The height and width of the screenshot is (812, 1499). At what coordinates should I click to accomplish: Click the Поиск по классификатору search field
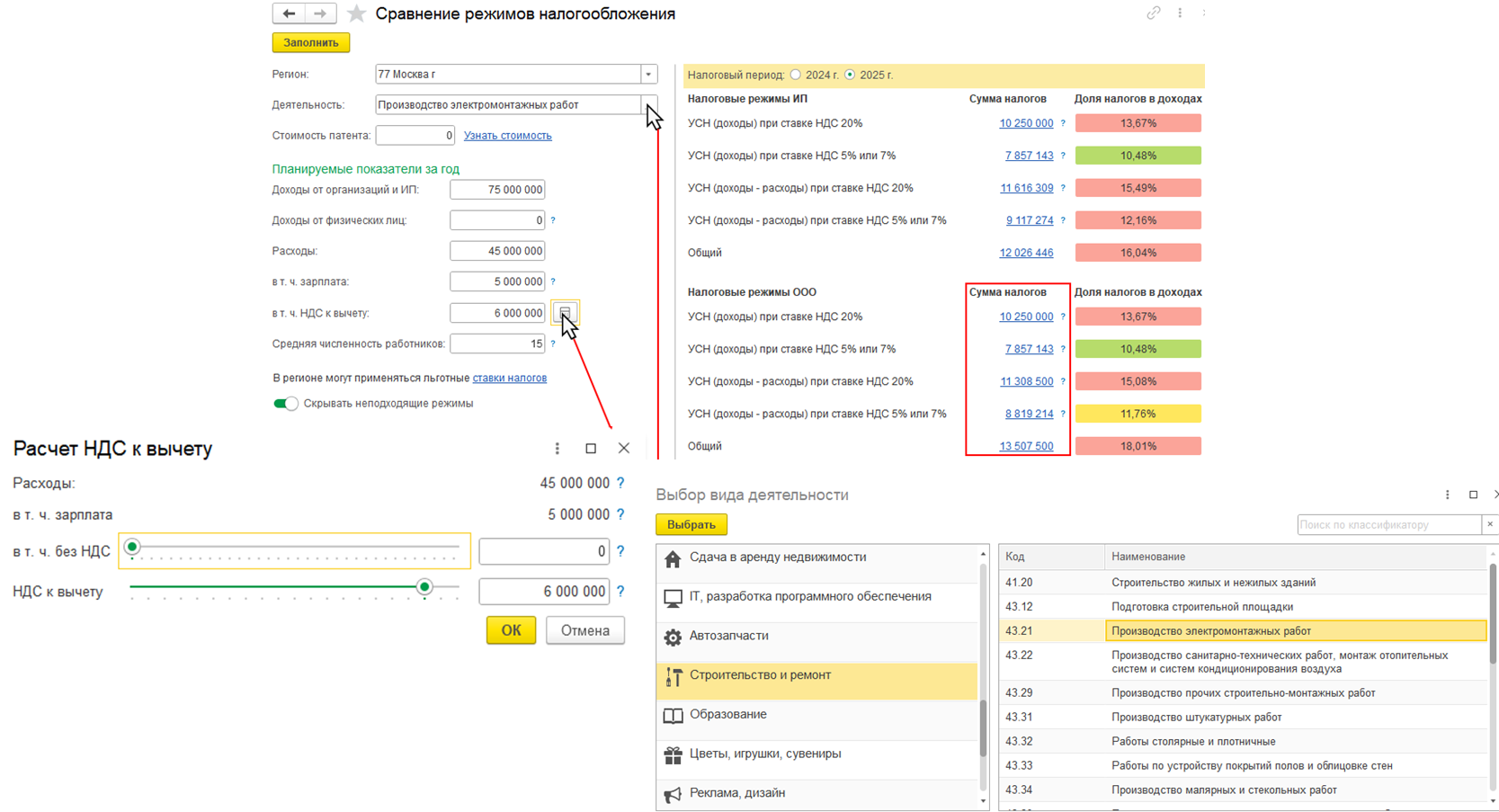coord(1387,524)
